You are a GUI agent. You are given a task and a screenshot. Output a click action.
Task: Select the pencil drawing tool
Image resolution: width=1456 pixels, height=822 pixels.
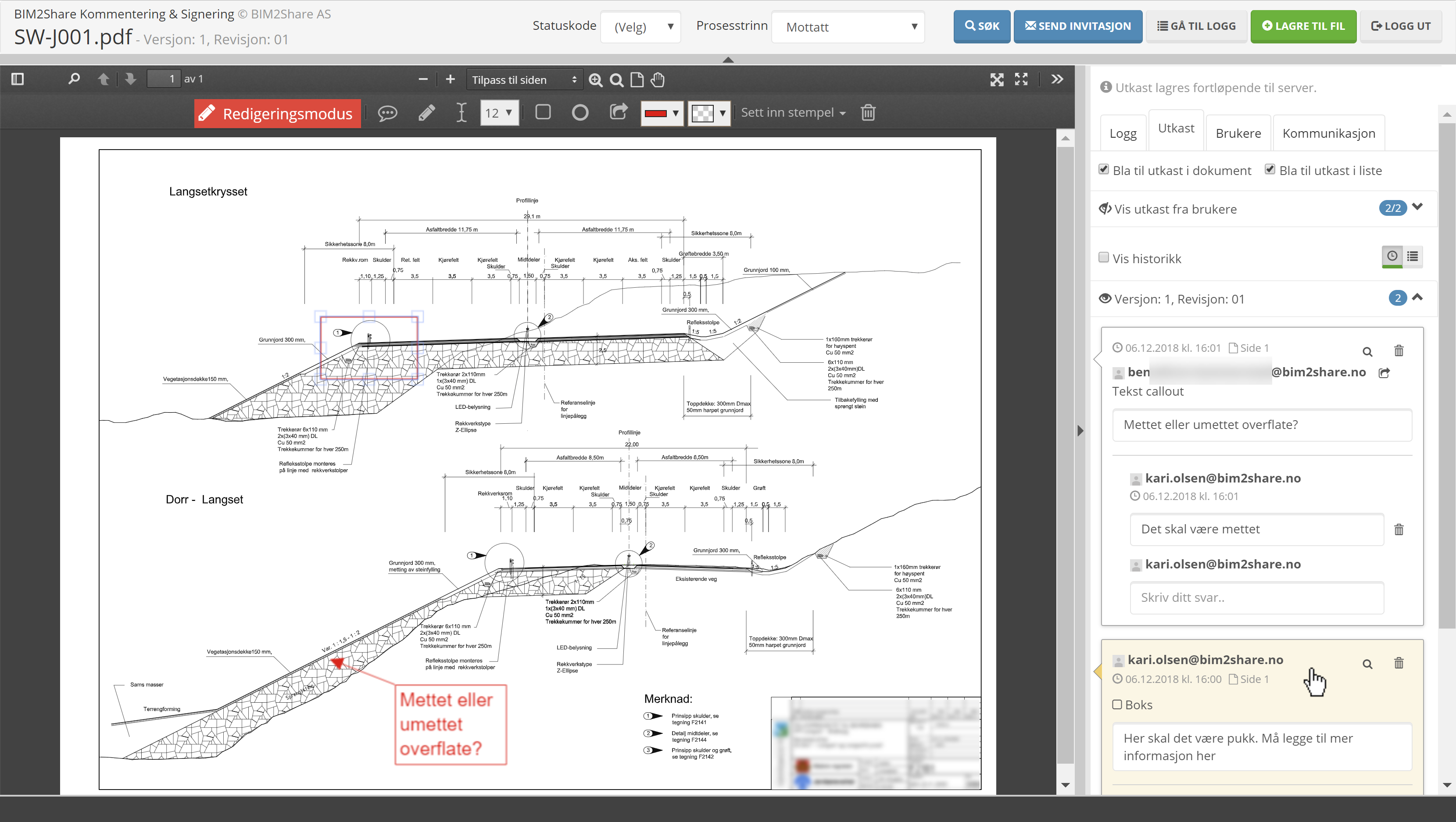pos(427,112)
